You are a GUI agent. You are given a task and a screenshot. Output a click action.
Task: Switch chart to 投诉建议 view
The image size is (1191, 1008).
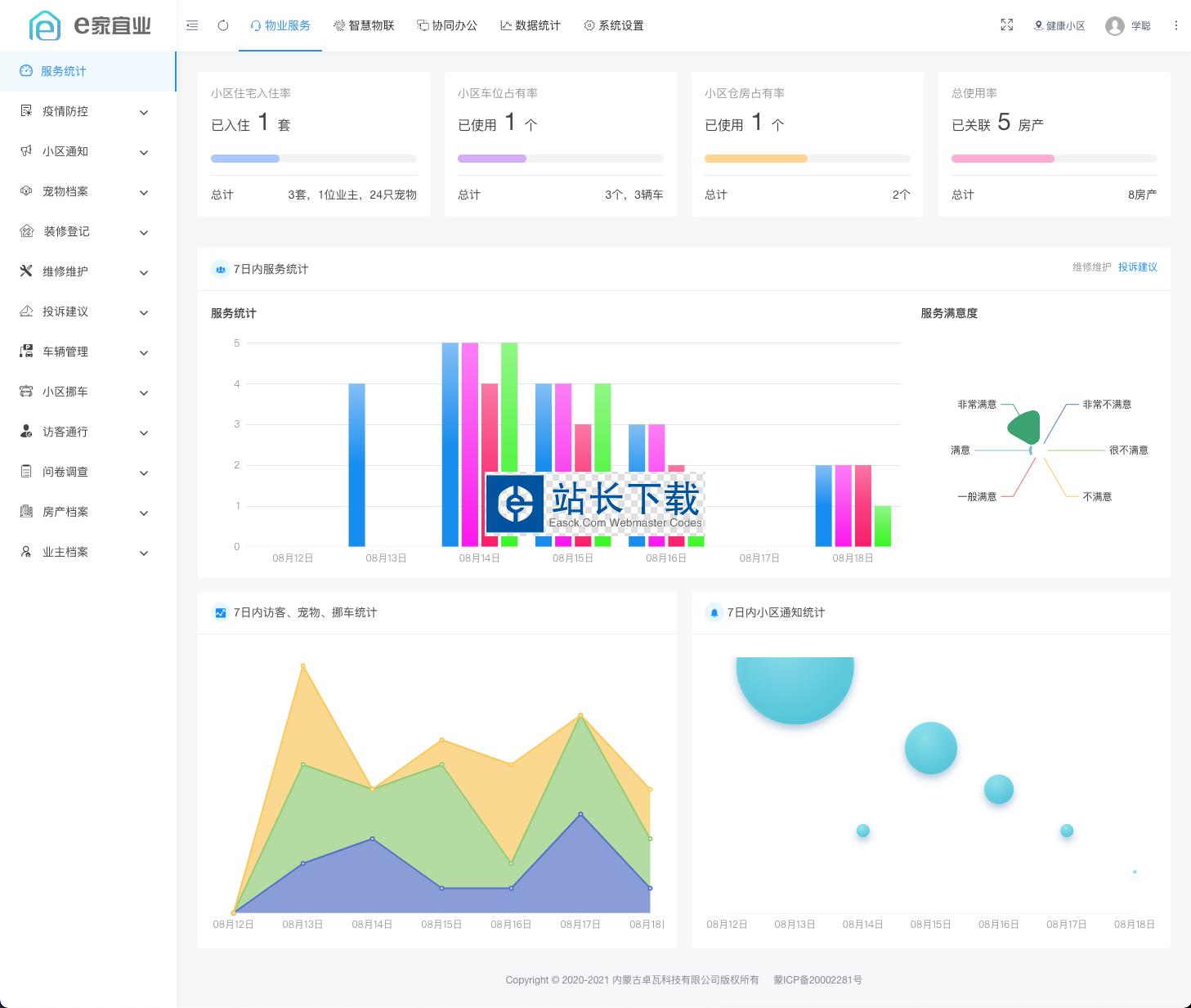[x=1138, y=267]
